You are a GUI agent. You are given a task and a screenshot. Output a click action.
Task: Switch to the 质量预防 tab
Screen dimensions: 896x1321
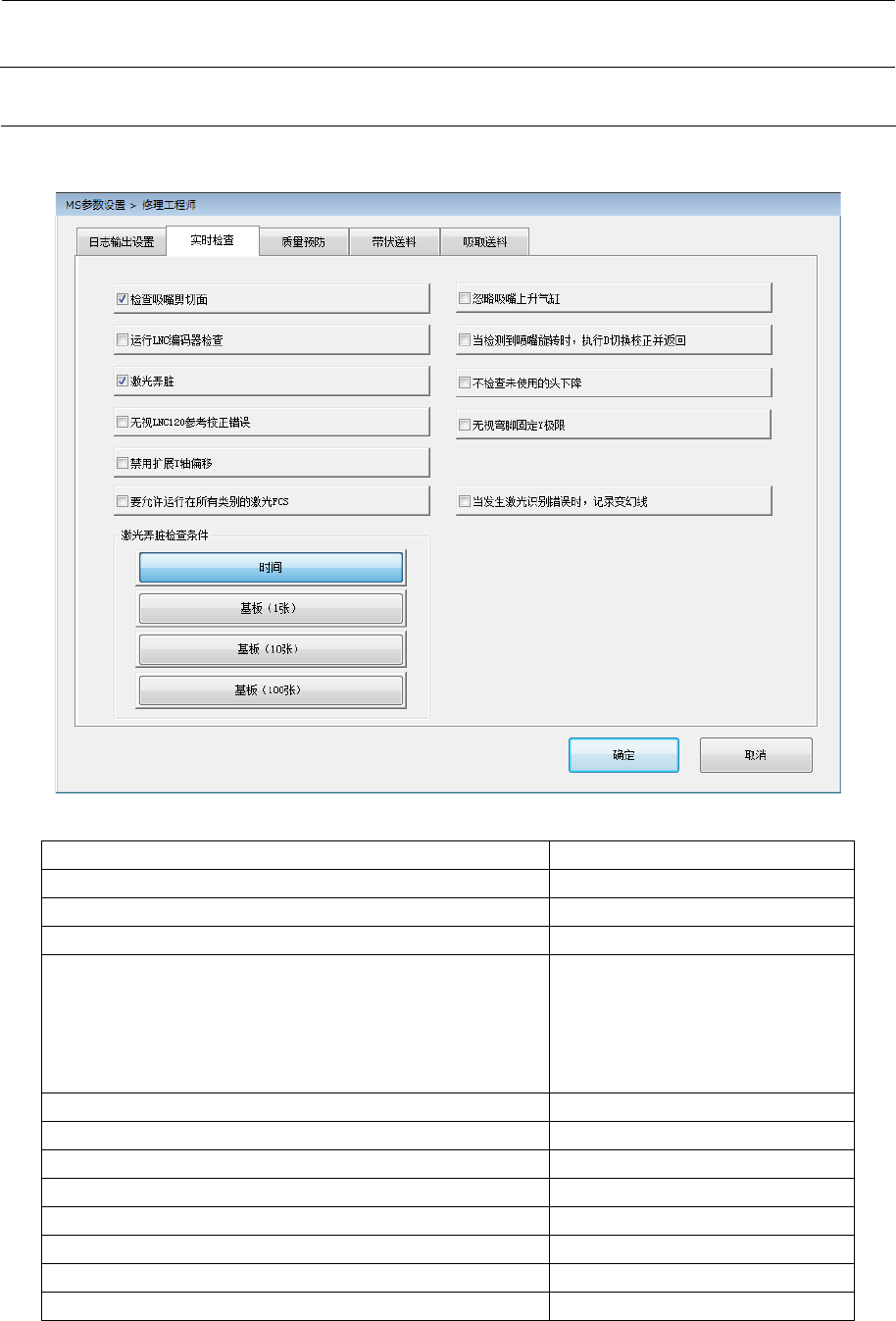click(x=303, y=242)
